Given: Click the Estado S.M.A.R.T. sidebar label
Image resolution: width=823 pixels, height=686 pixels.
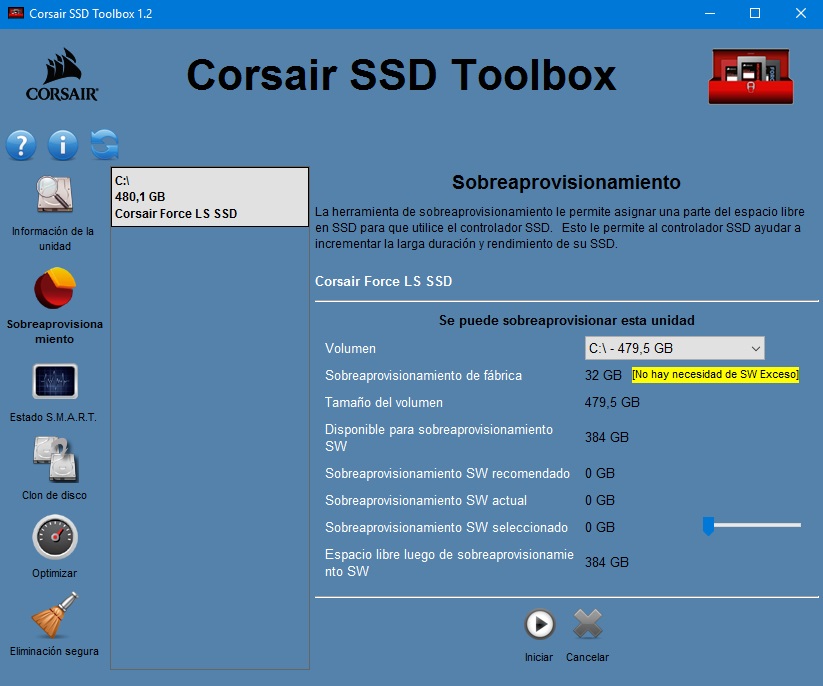Looking at the screenshot, I should [54, 417].
